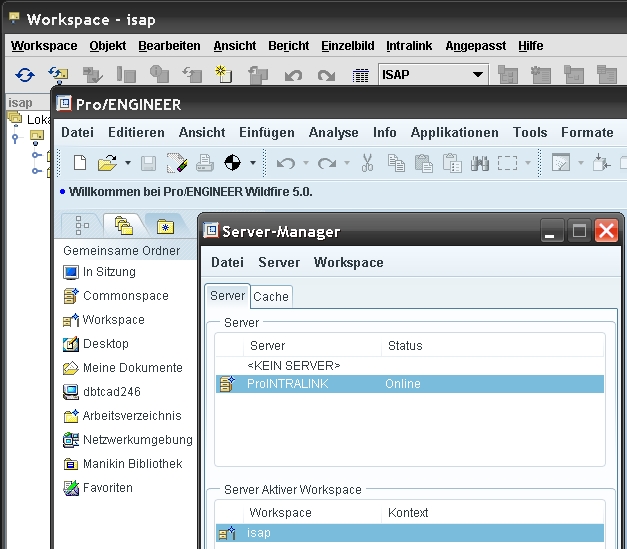Open Workspace in common folders list
The width and height of the screenshot is (627, 549).
pos(104,320)
